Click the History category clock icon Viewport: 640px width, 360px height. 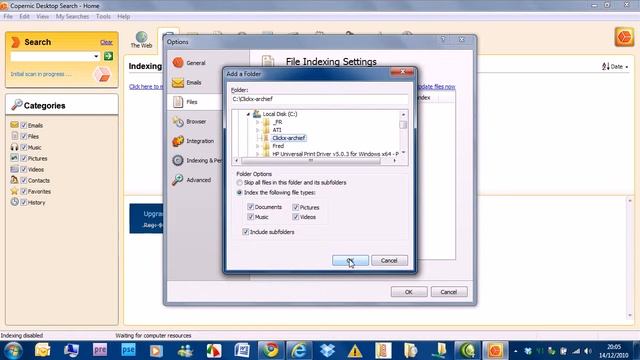point(14,202)
